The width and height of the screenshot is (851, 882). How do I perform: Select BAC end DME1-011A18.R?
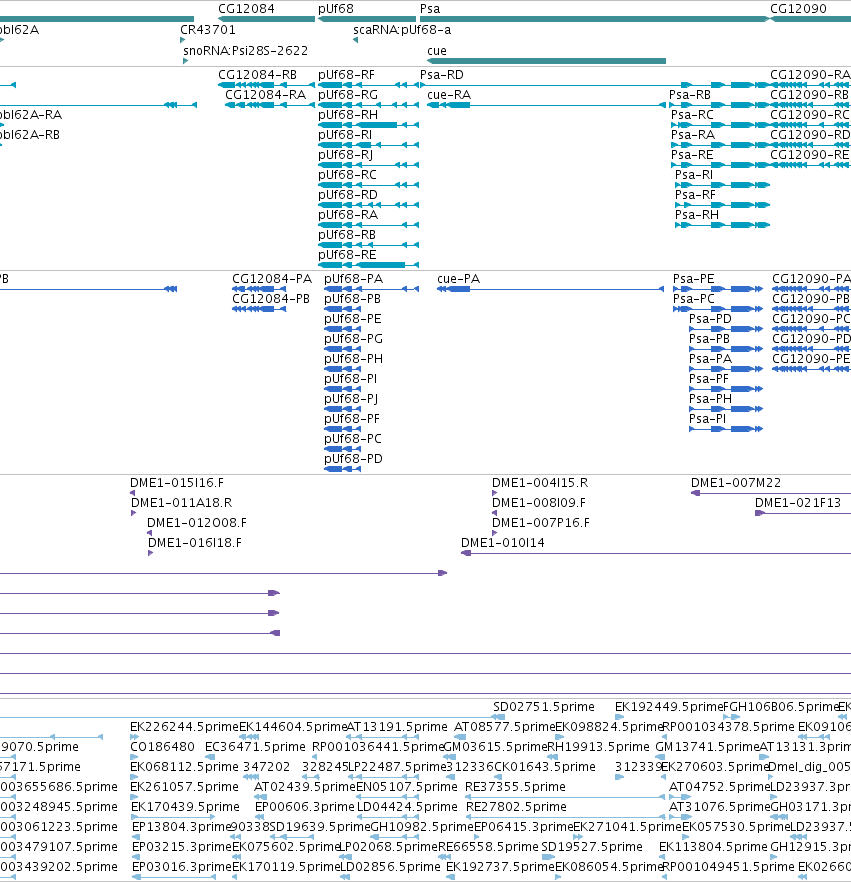(x=133, y=513)
